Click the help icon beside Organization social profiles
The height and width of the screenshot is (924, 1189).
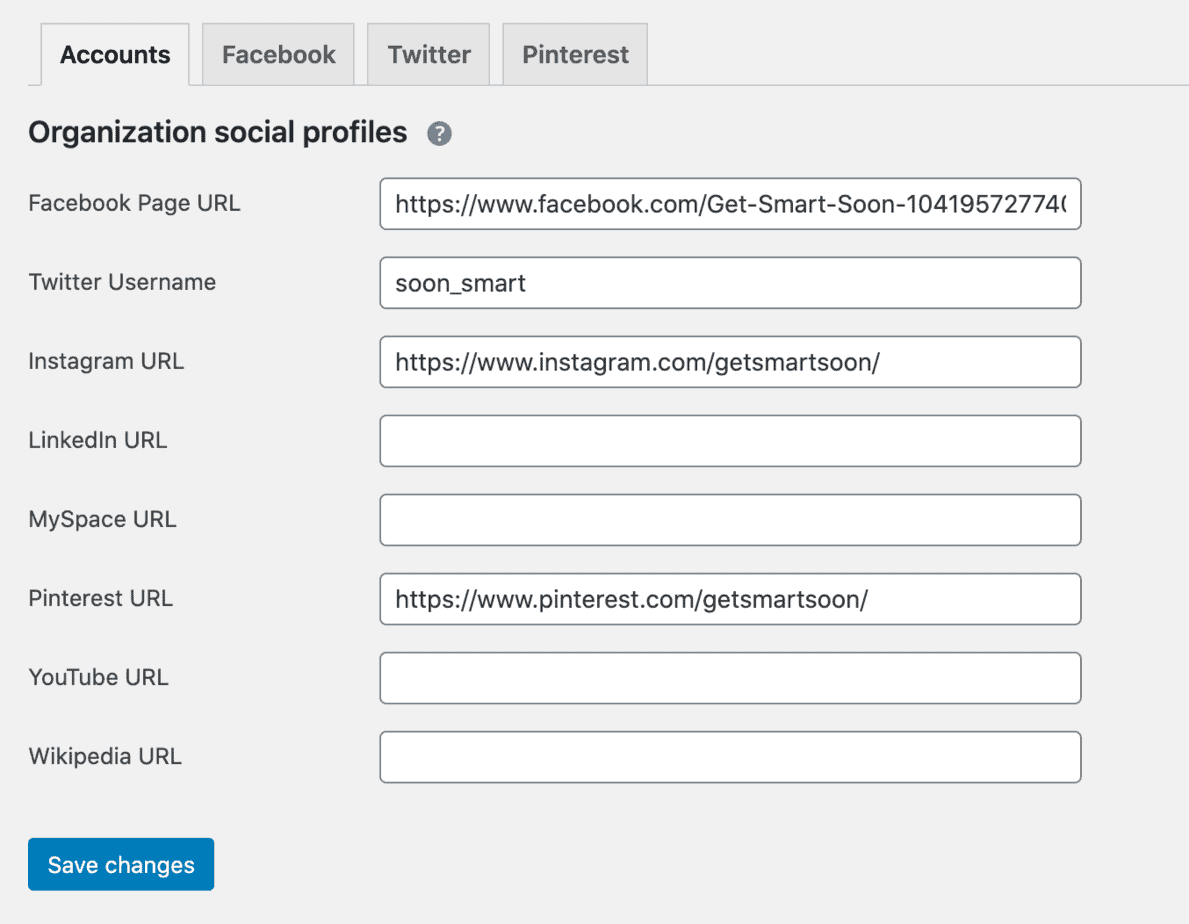coord(440,134)
